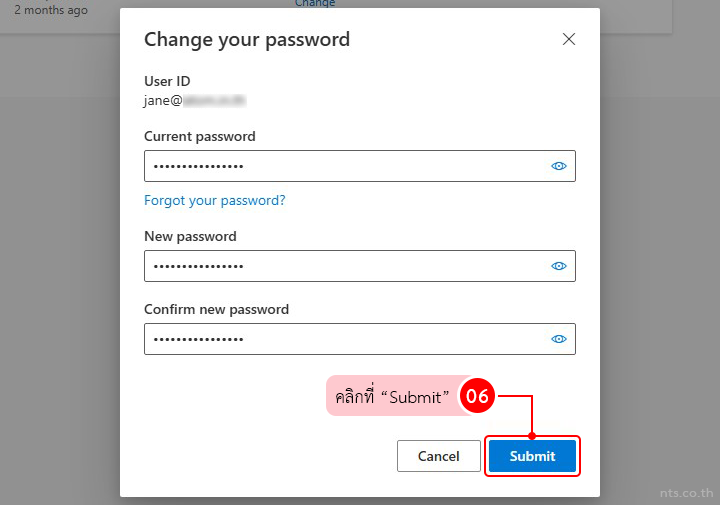Select the Confirm new password field
The width and height of the screenshot is (720, 505).
coord(340,339)
